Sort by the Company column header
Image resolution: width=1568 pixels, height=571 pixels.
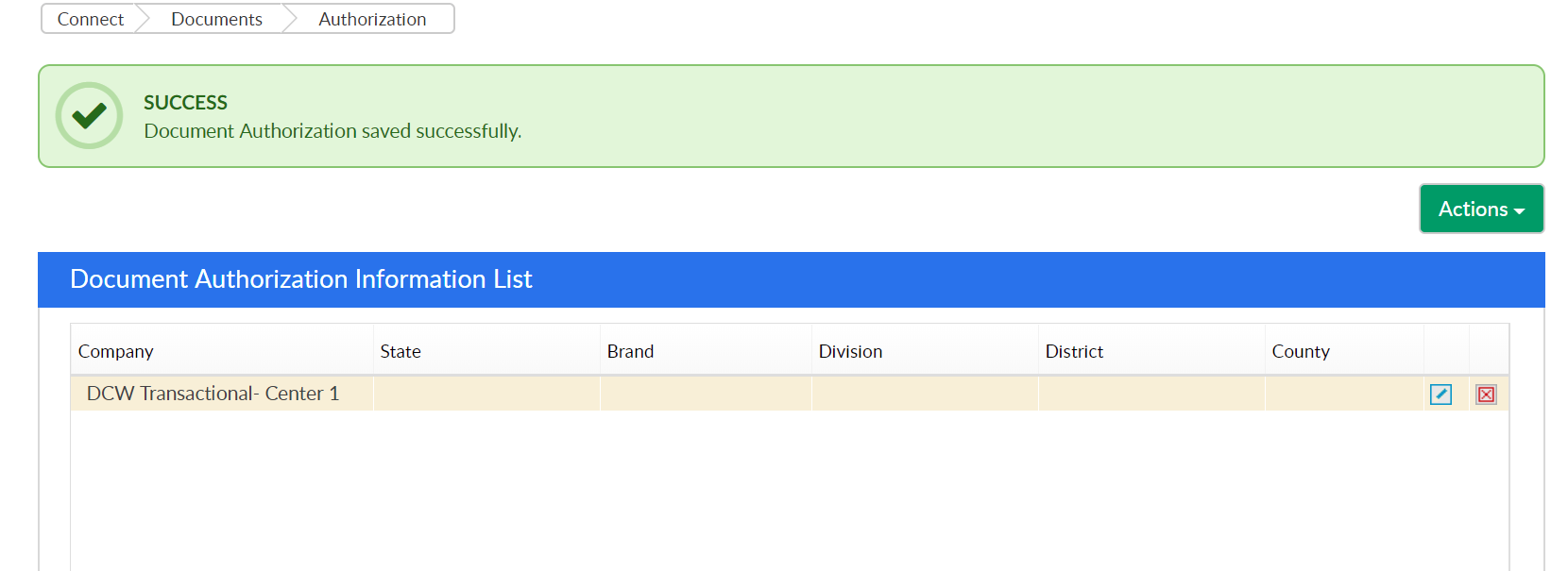(116, 351)
